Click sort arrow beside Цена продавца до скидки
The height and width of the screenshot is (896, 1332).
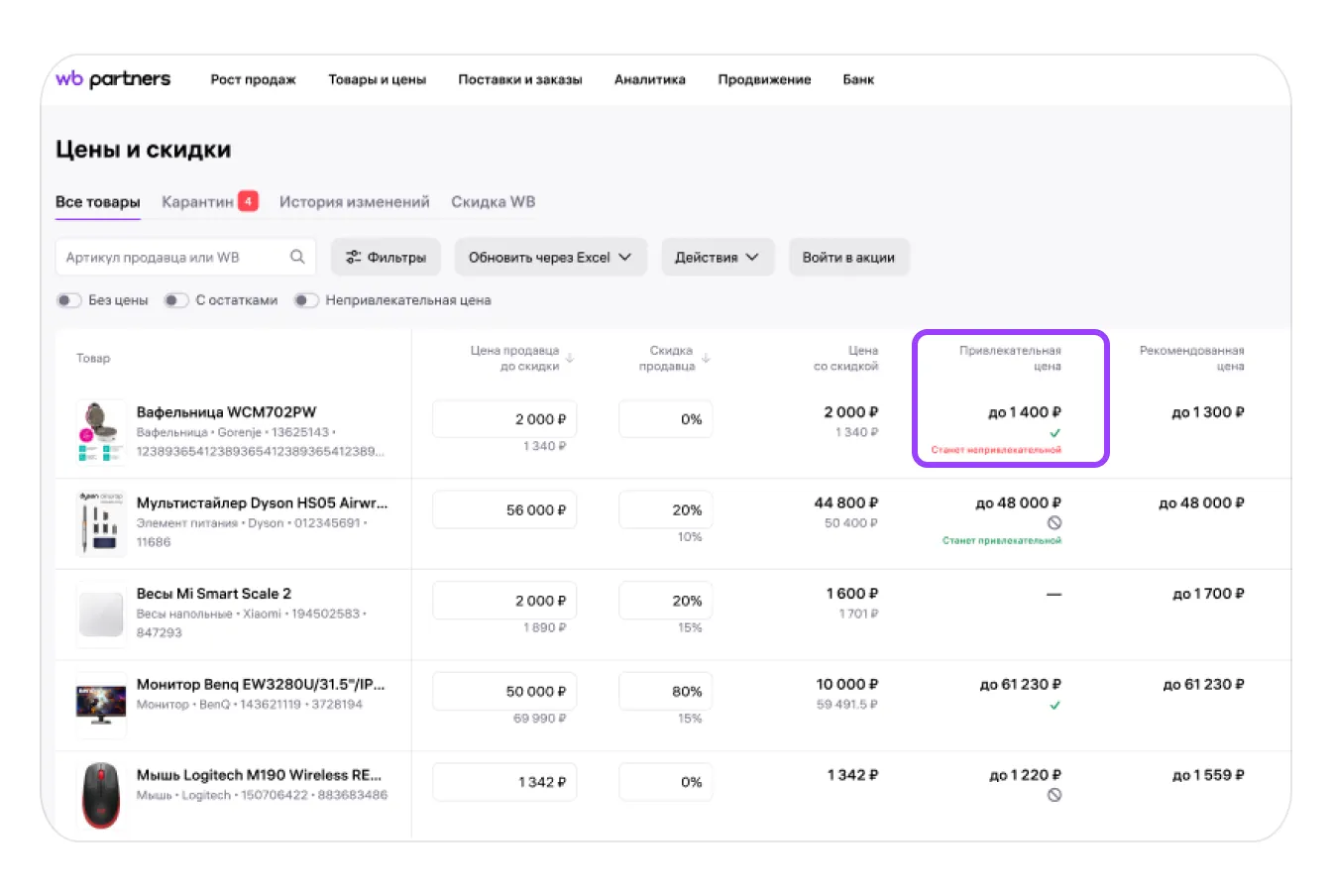point(570,358)
